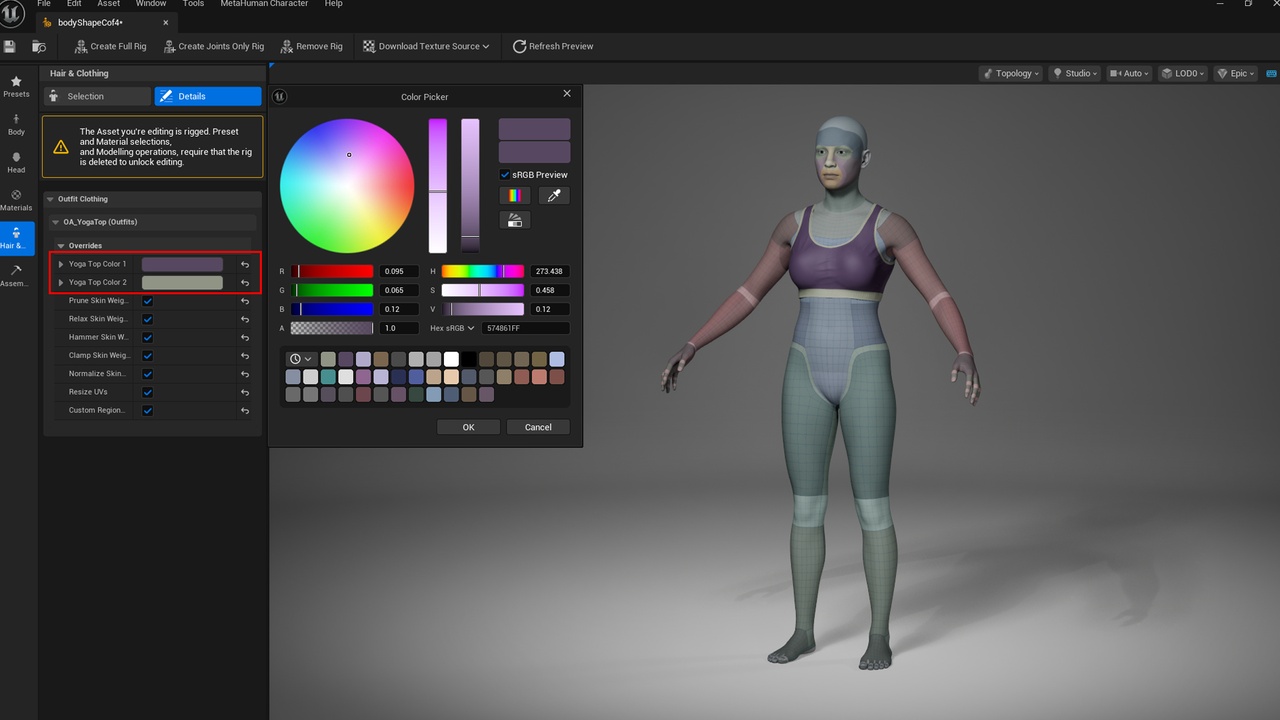
Task: Toggle the Relax Skin Weights checkbox
Action: pyautogui.click(x=148, y=319)
